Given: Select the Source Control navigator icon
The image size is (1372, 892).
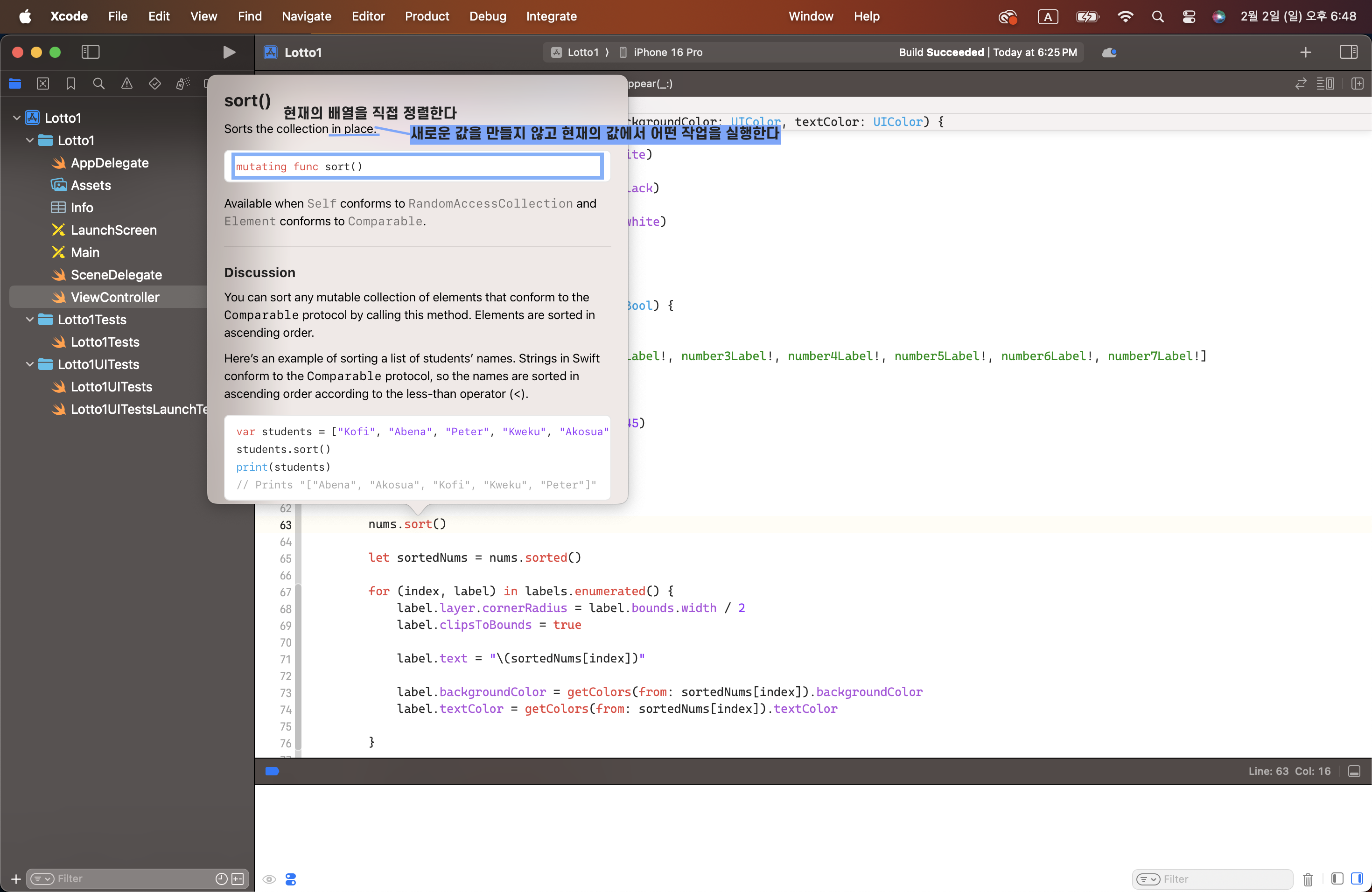Looking at the screenshot, I should tap(42, 84).
